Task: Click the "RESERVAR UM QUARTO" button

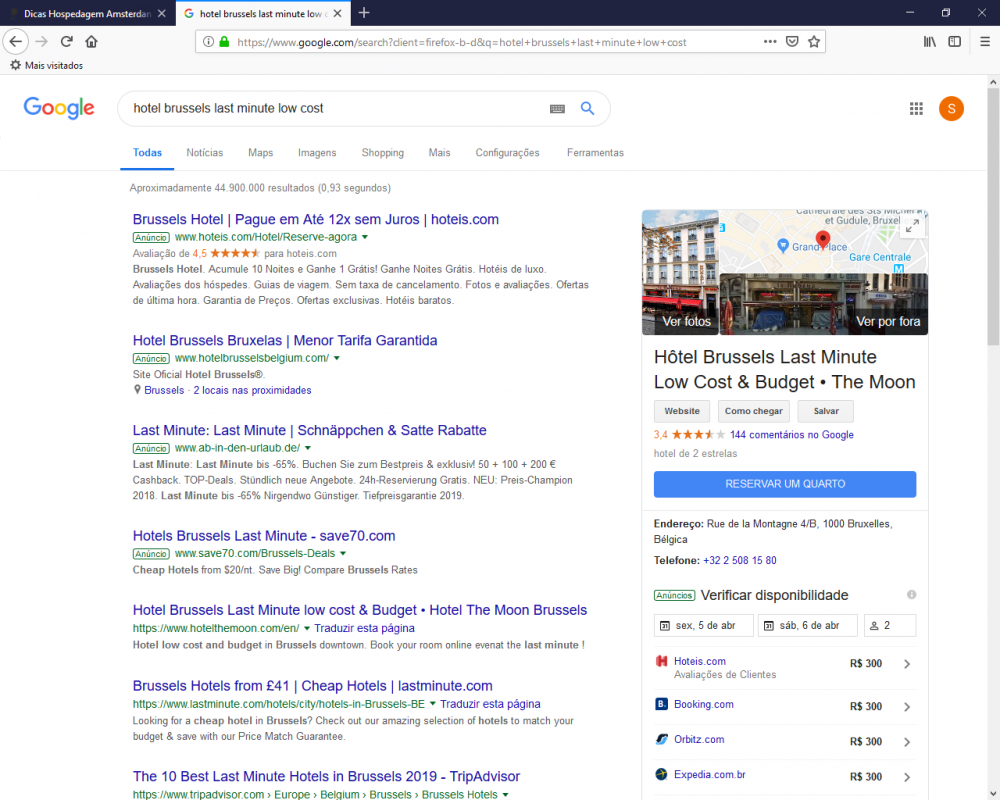Action: [x=784, y=484]
